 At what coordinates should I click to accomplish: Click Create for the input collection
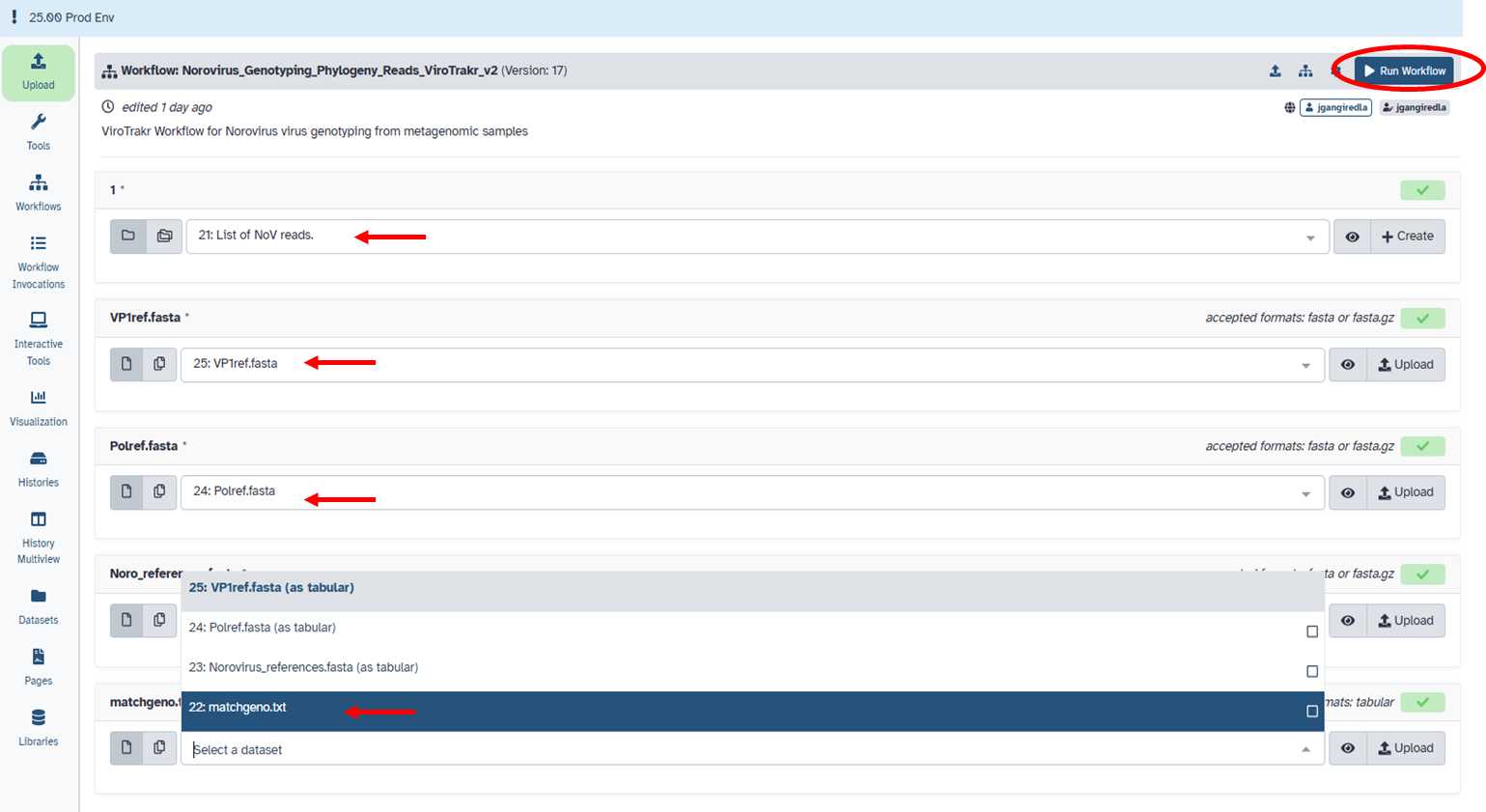click(x=1407, y=237)
